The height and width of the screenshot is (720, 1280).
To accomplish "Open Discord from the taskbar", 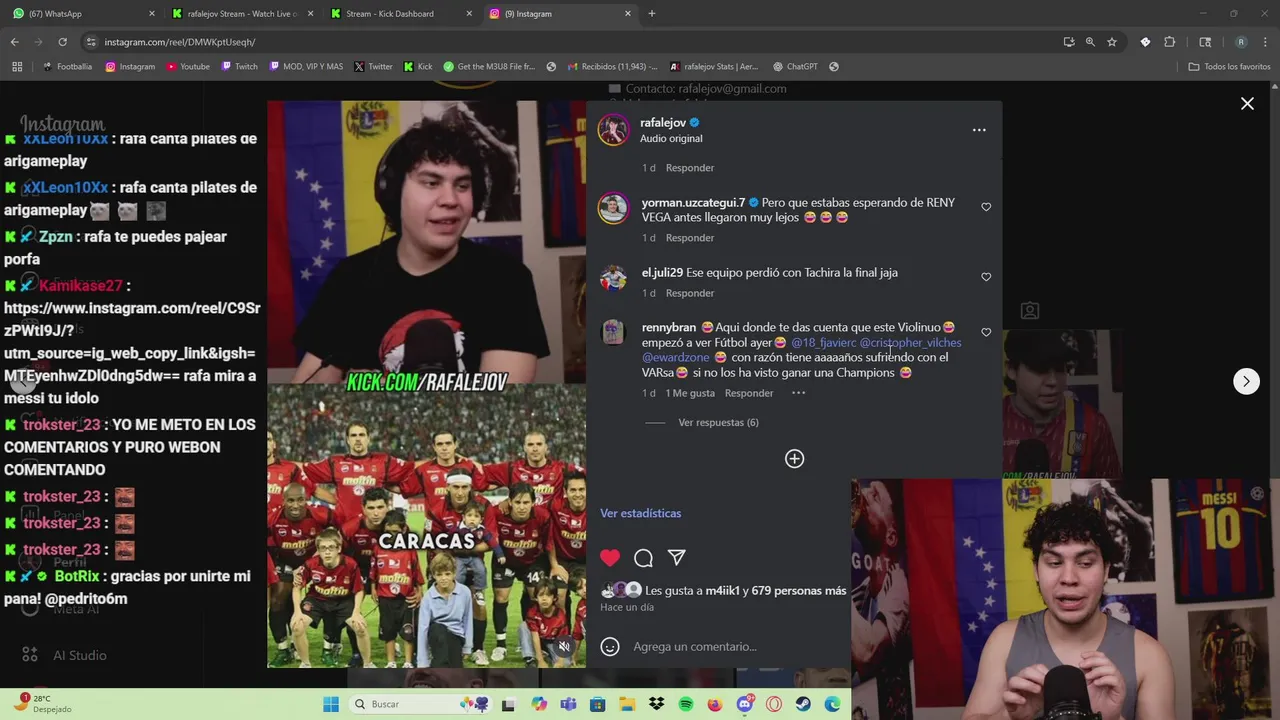I will click(744, 704).
